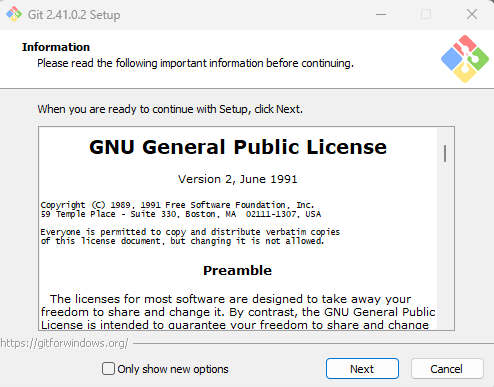Screen dimensions: 494x387
Task: Close the Git Setup window
Action: tap(472, 14)
